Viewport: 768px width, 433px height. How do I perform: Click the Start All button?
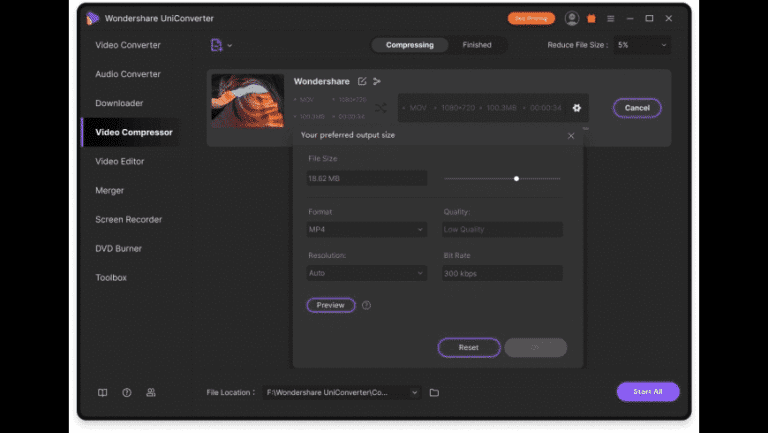[x=648, y=392]
